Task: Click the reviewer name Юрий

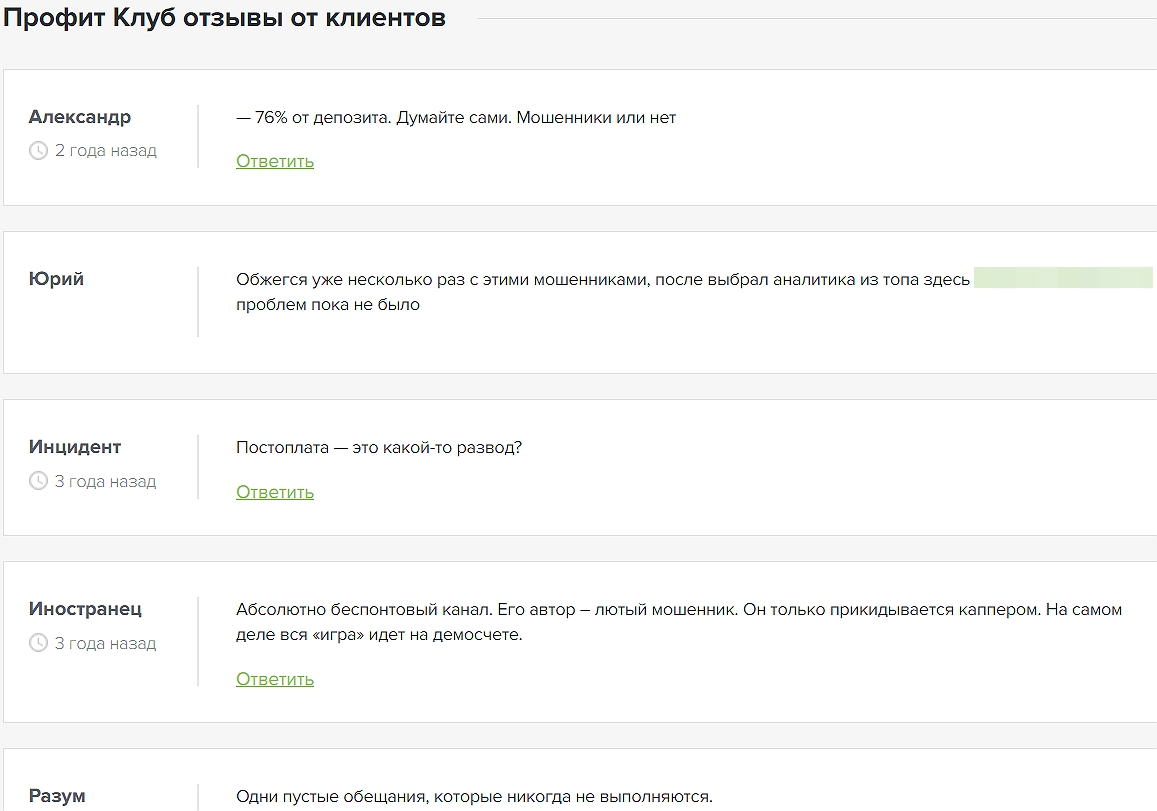Action: pos(57,279)
